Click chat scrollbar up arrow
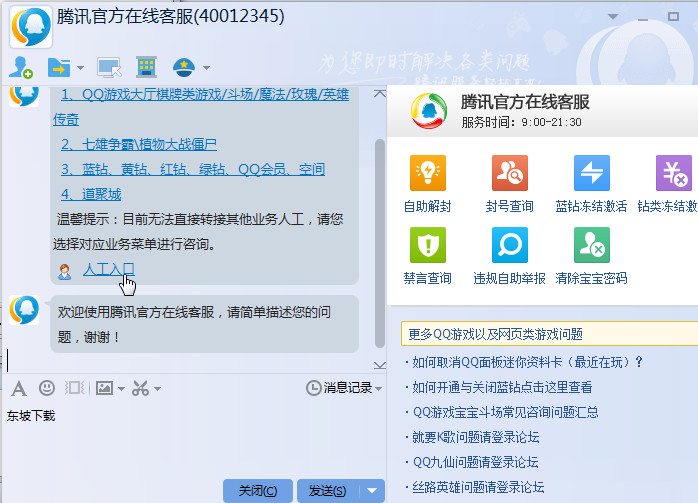The width and height of the screenshot is (698, 503). click(380, 94)
